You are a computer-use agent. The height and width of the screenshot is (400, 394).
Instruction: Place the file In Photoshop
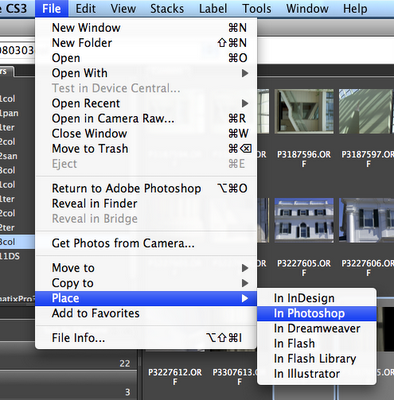coord(317,313)
